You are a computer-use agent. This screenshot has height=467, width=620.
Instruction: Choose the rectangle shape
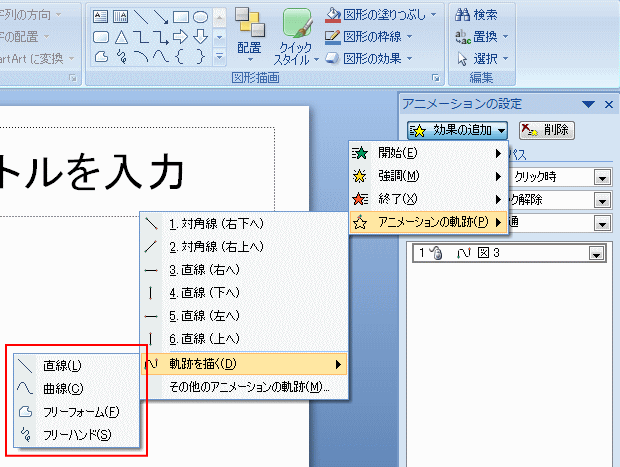tap(181, 17)
